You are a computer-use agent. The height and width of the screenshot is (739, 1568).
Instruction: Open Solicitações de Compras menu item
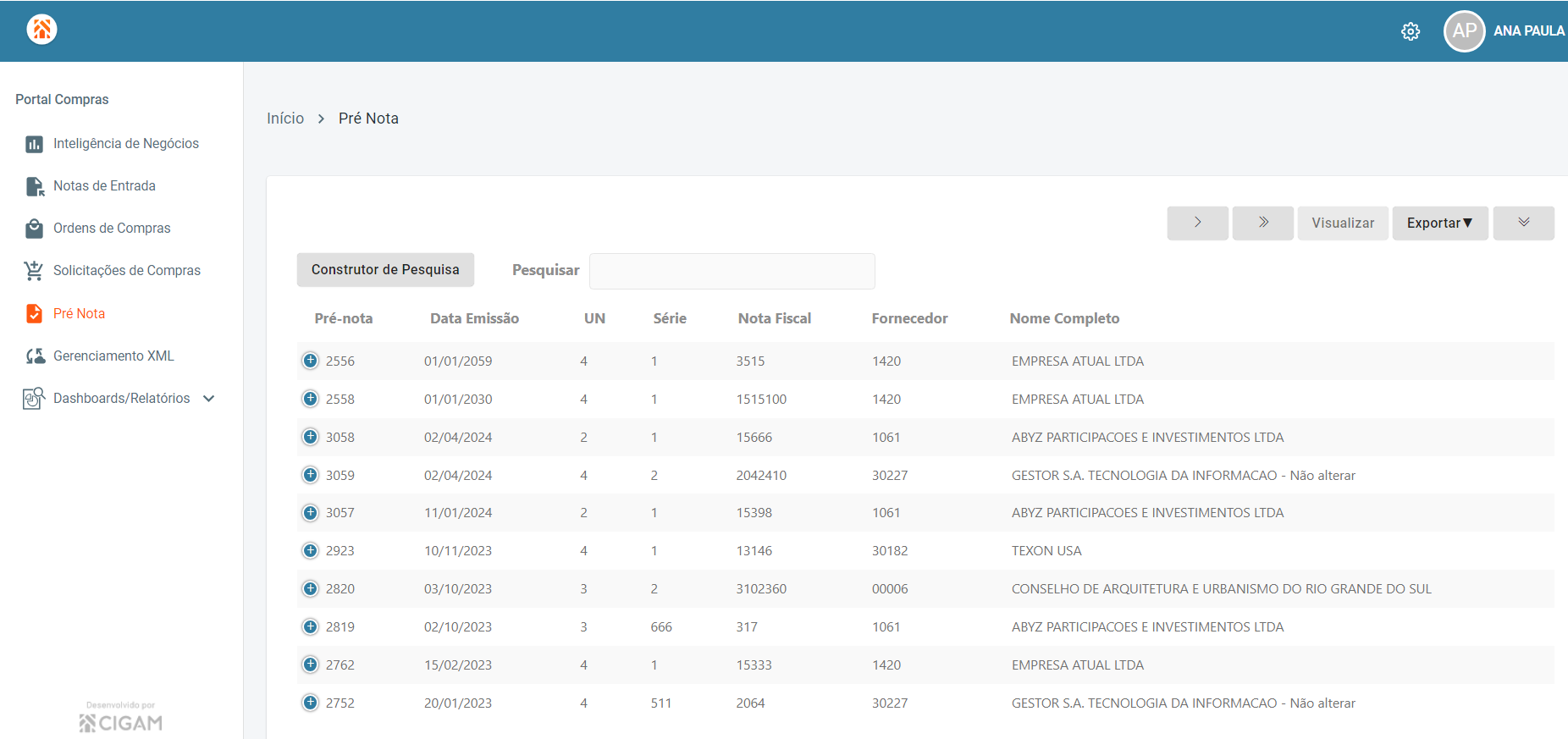tap(127, 271)
